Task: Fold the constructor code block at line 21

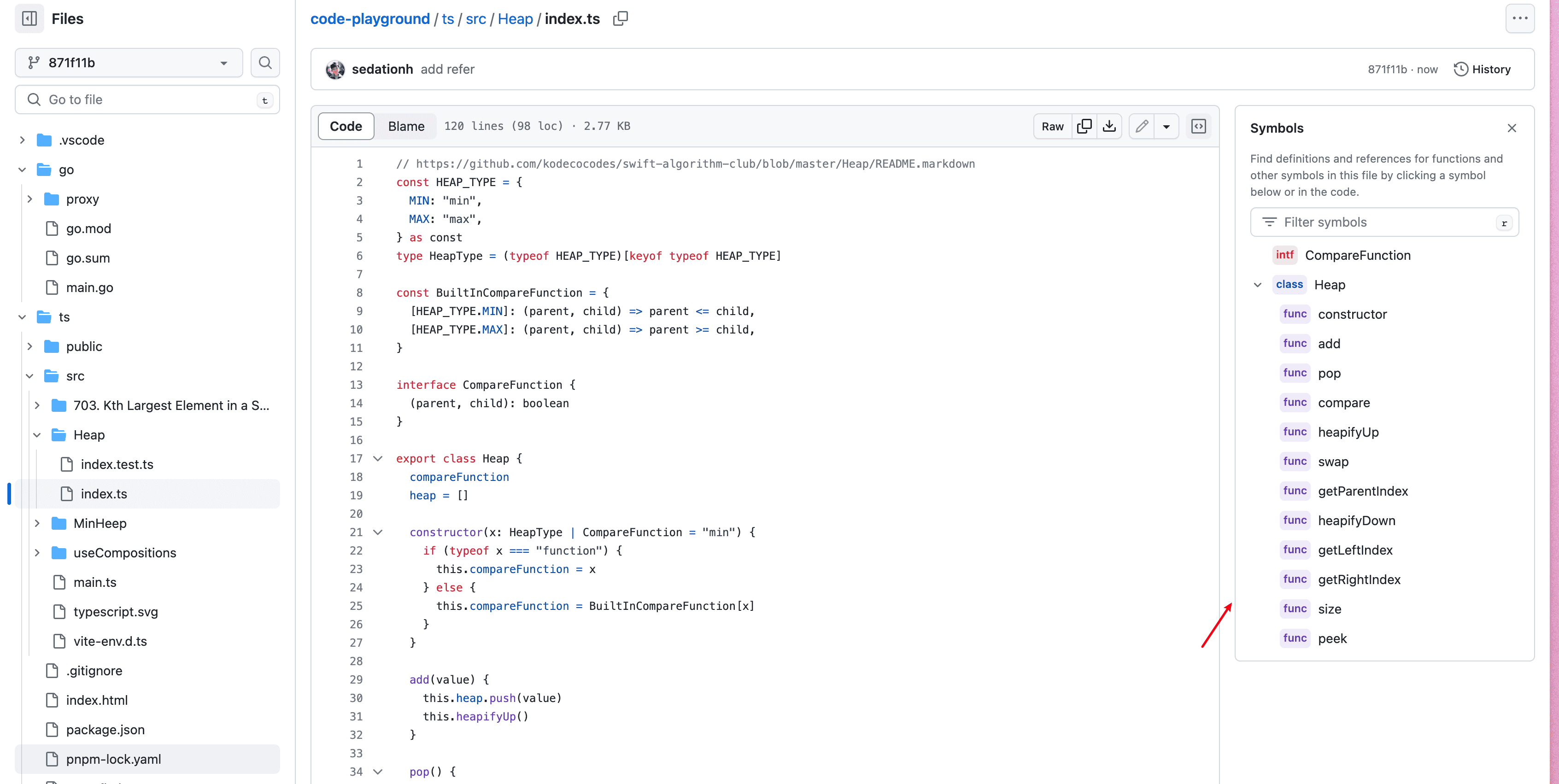Action: (378, 532)
